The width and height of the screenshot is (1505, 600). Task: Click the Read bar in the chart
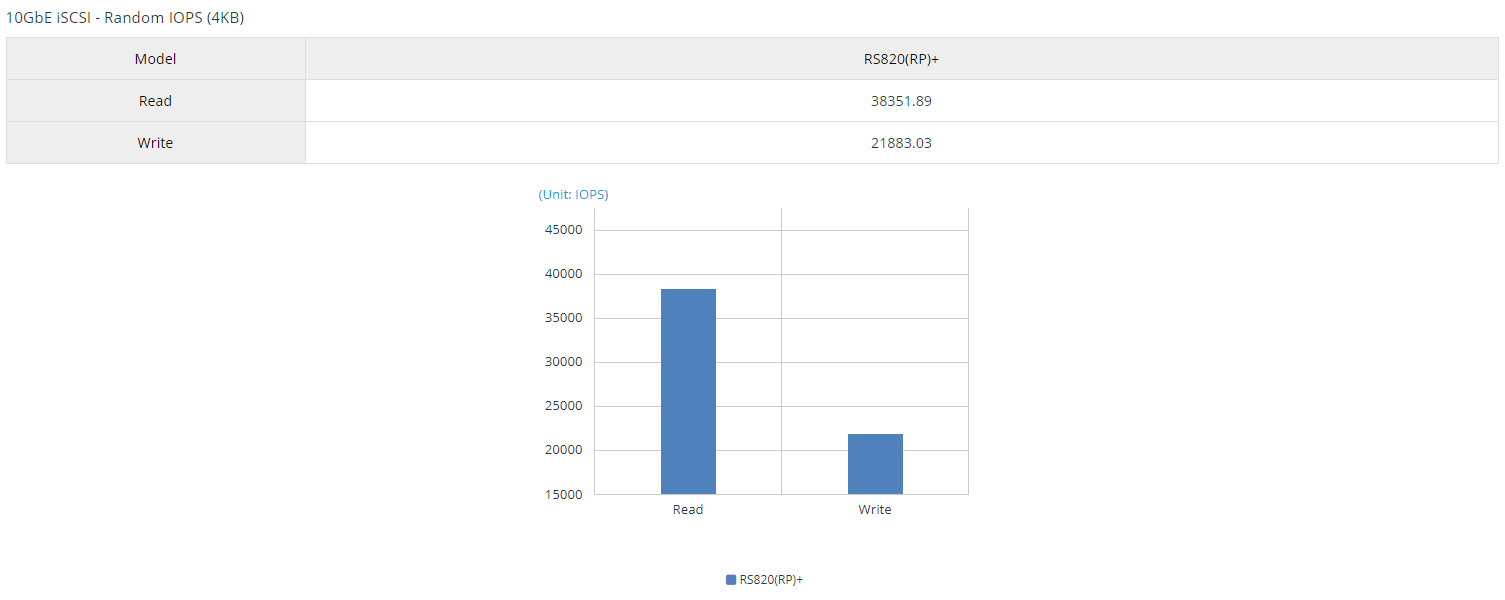coord(688,391)
